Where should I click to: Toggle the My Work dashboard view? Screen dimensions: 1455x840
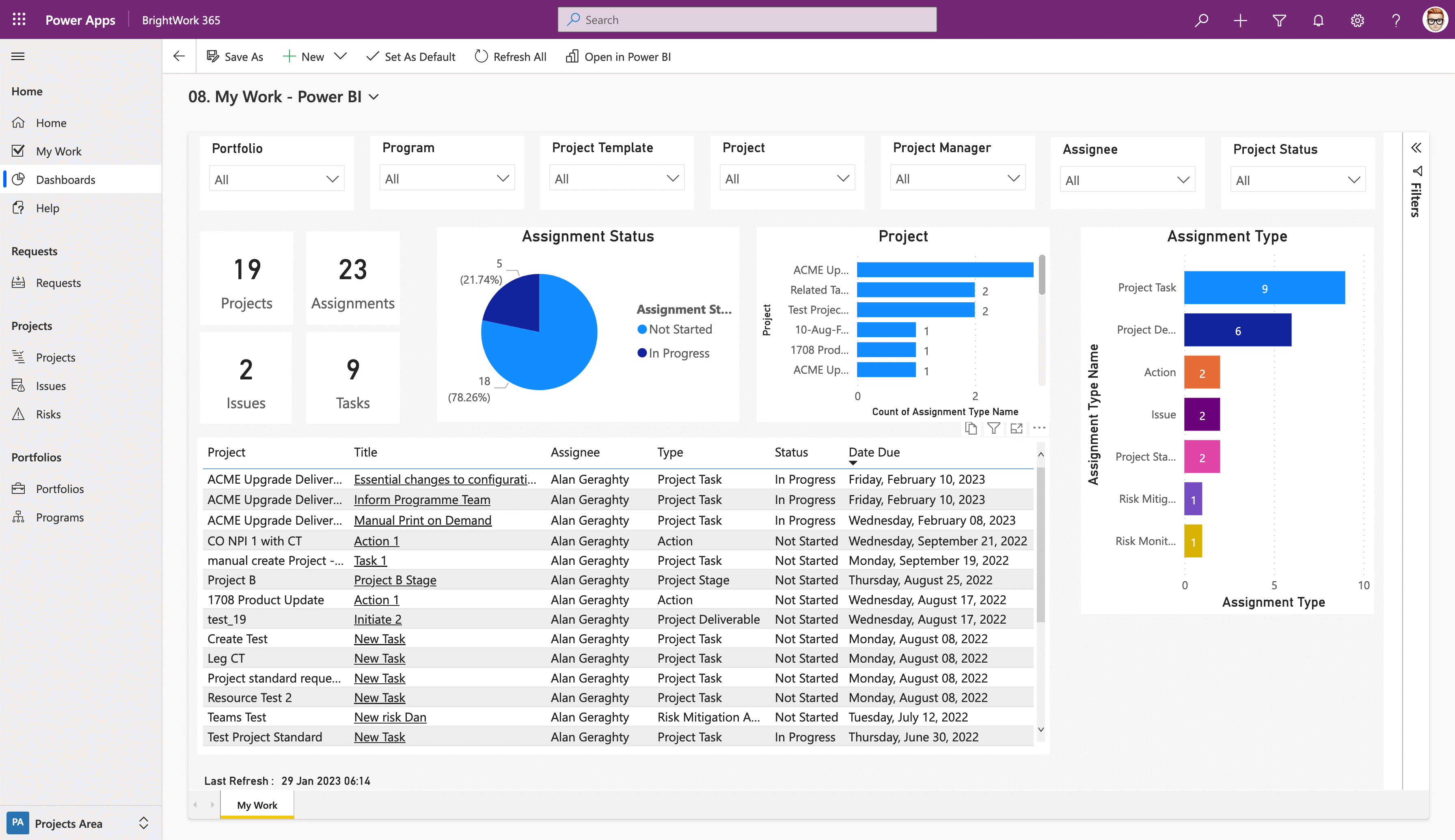[x=376, y=97]
